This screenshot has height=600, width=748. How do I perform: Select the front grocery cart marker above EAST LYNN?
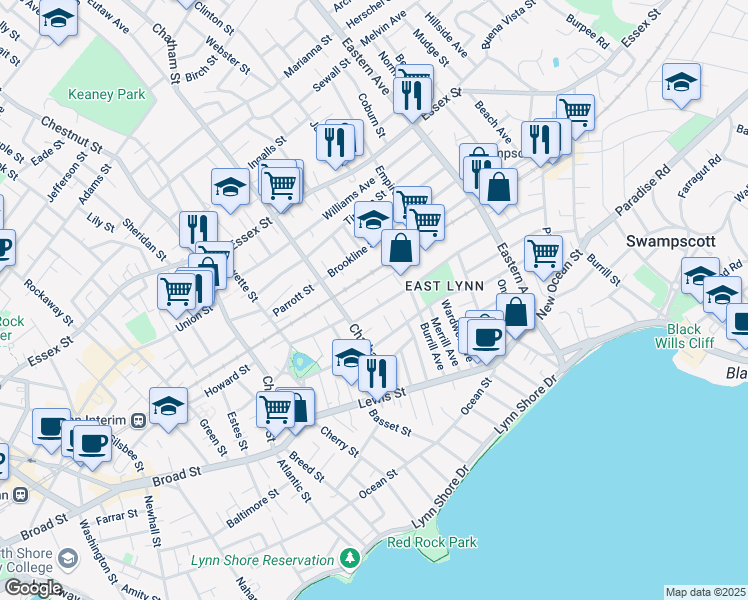pyautogui.click(x=426, y=224)
